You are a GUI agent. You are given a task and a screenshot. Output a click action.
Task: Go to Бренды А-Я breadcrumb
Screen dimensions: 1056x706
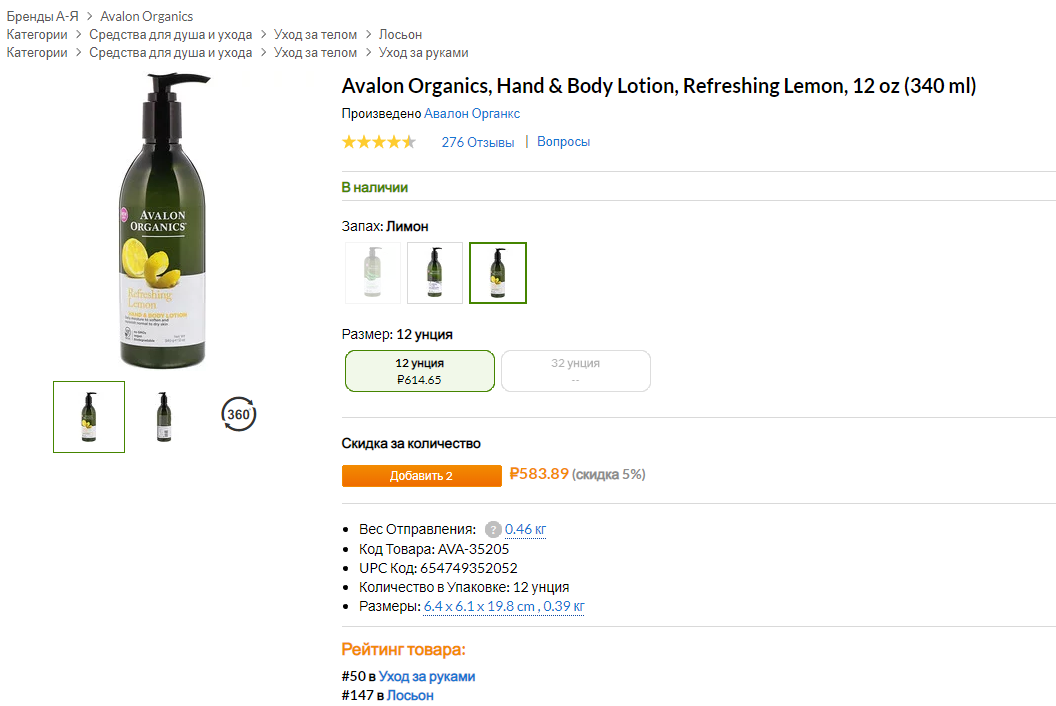pyautogui.click(x=43, y=16)
